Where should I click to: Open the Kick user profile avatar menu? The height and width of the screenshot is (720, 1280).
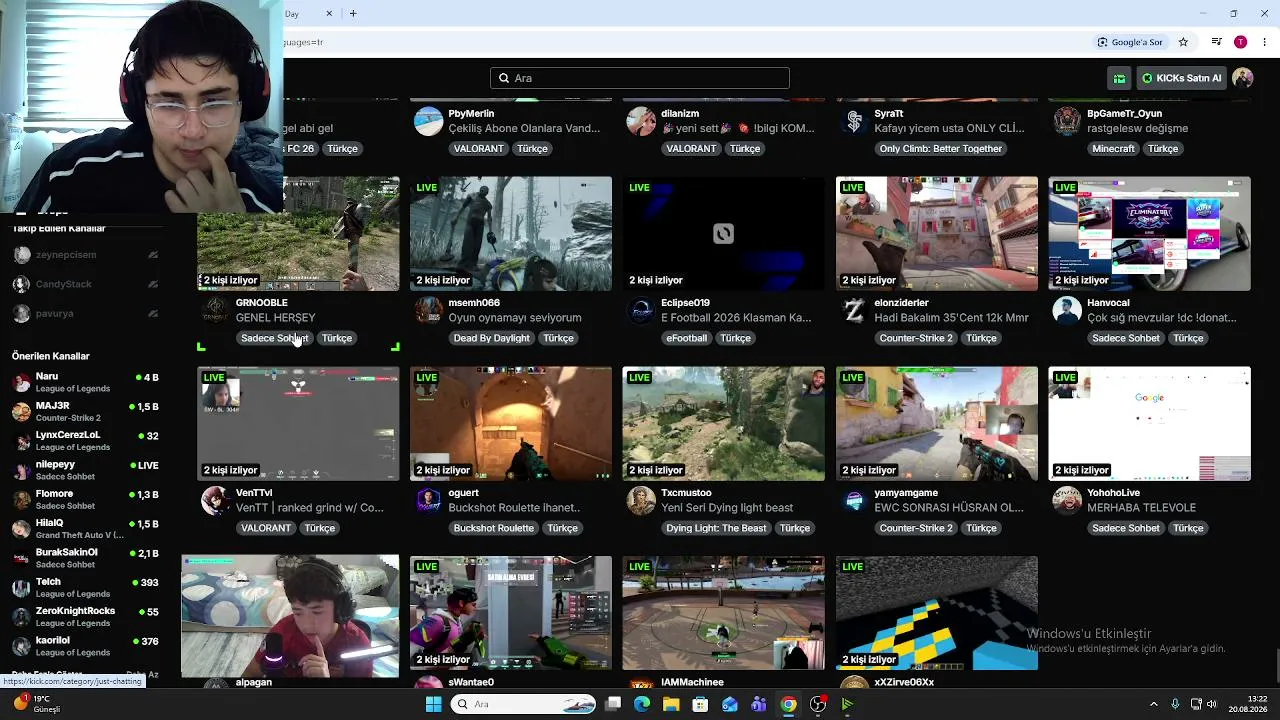[x=1243, y=78]
